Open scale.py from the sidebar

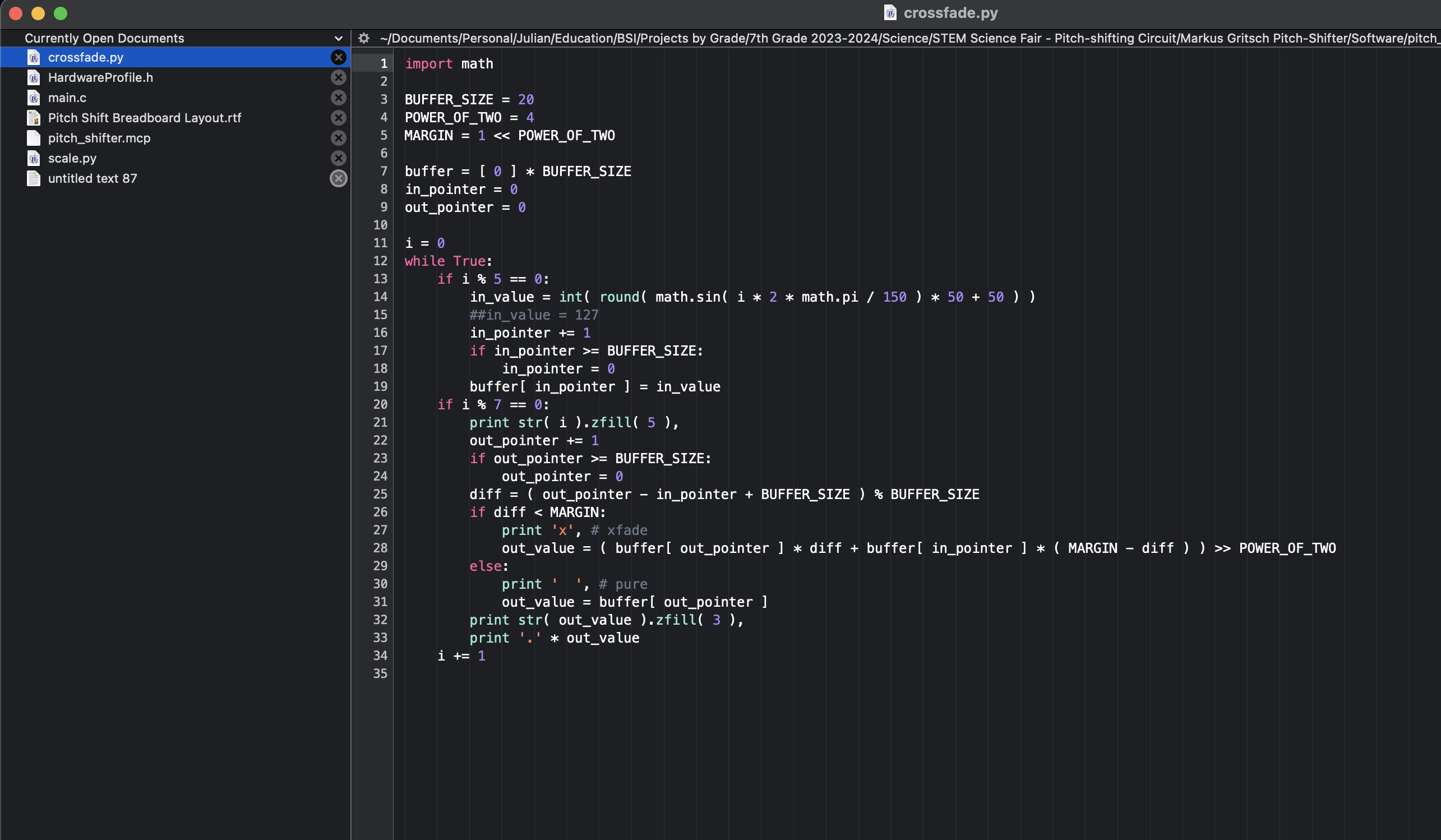pyautogui.click(x=72, y=158)
